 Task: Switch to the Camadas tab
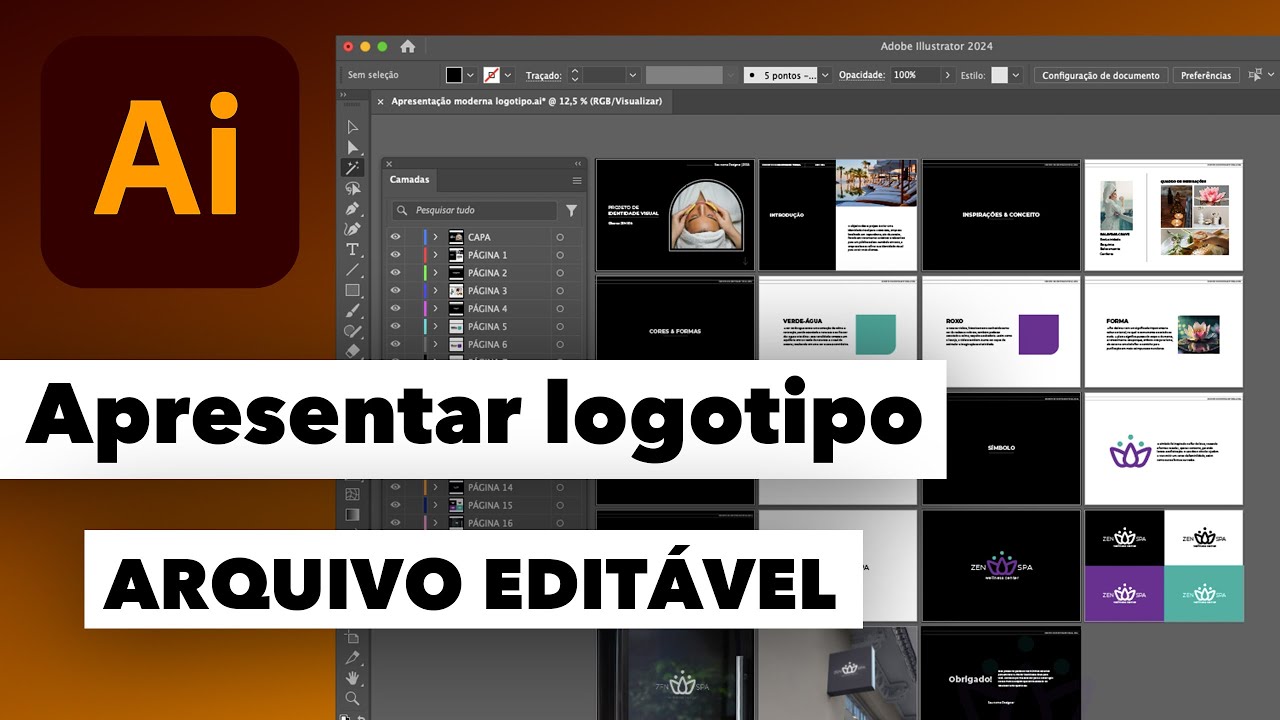point(410,180)
